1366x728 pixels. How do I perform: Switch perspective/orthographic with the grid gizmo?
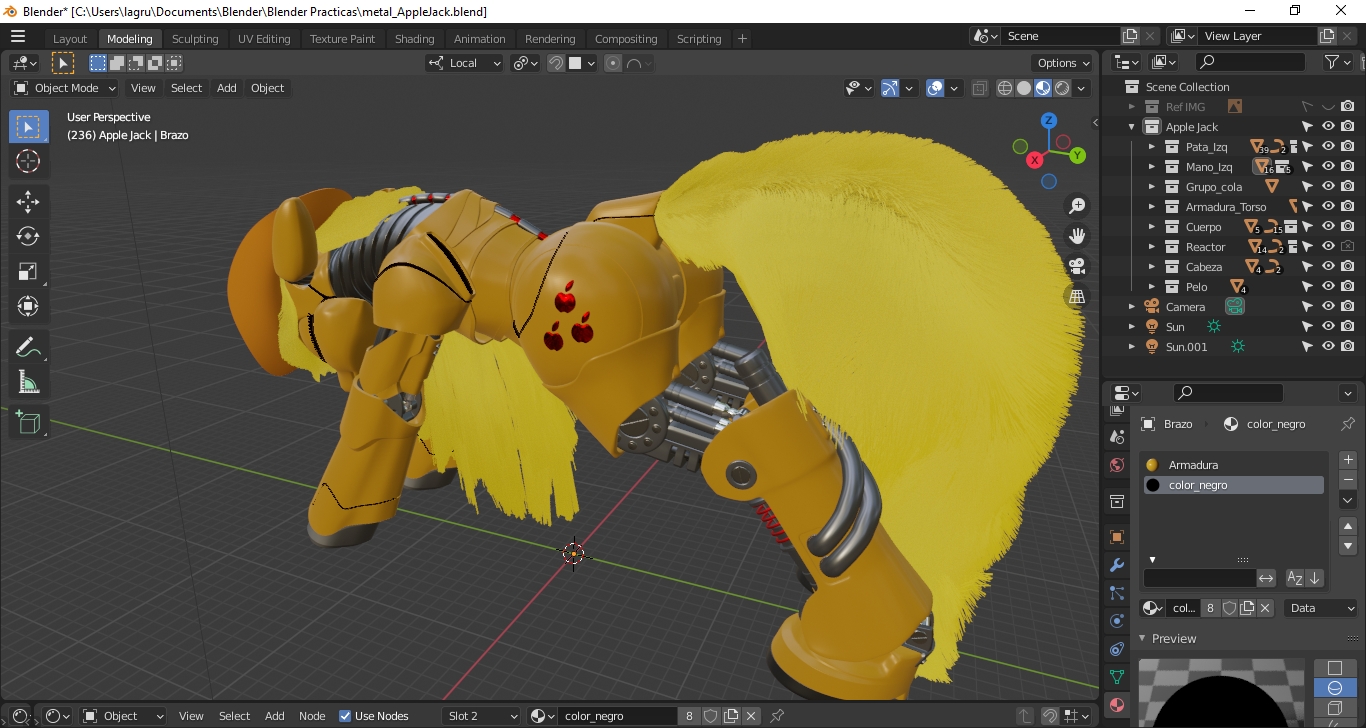pyautogui.click(x=1077, y=296)
